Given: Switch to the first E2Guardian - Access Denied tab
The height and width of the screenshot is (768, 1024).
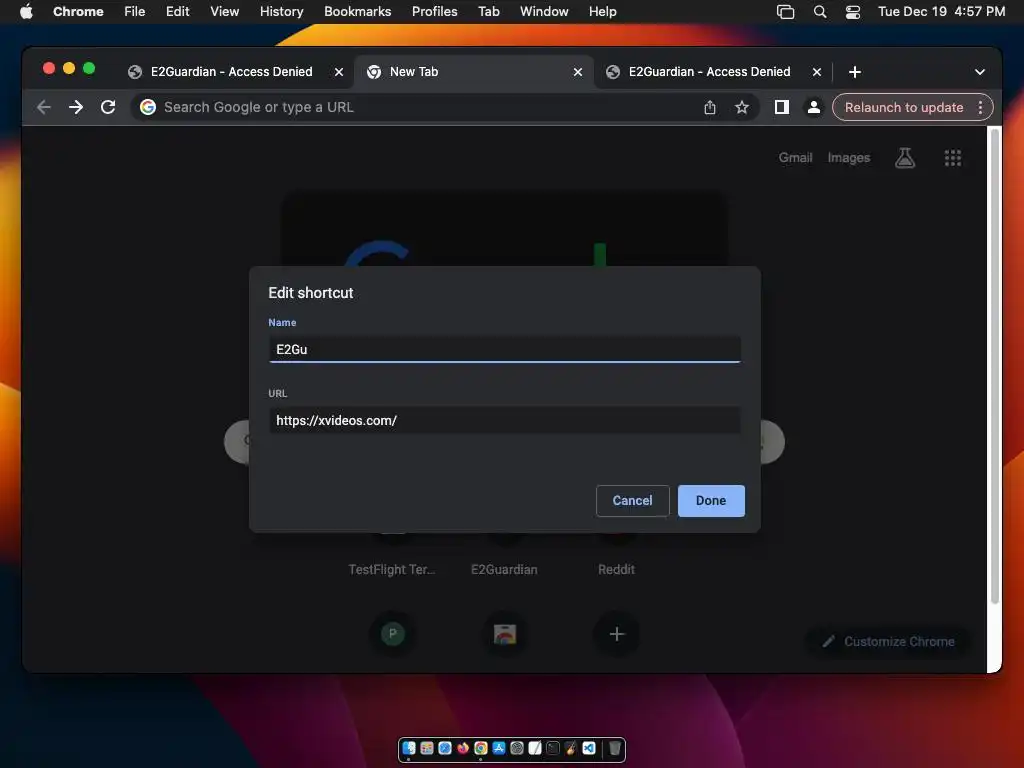Looking at the screenshot, I should (x=231, y=72).
